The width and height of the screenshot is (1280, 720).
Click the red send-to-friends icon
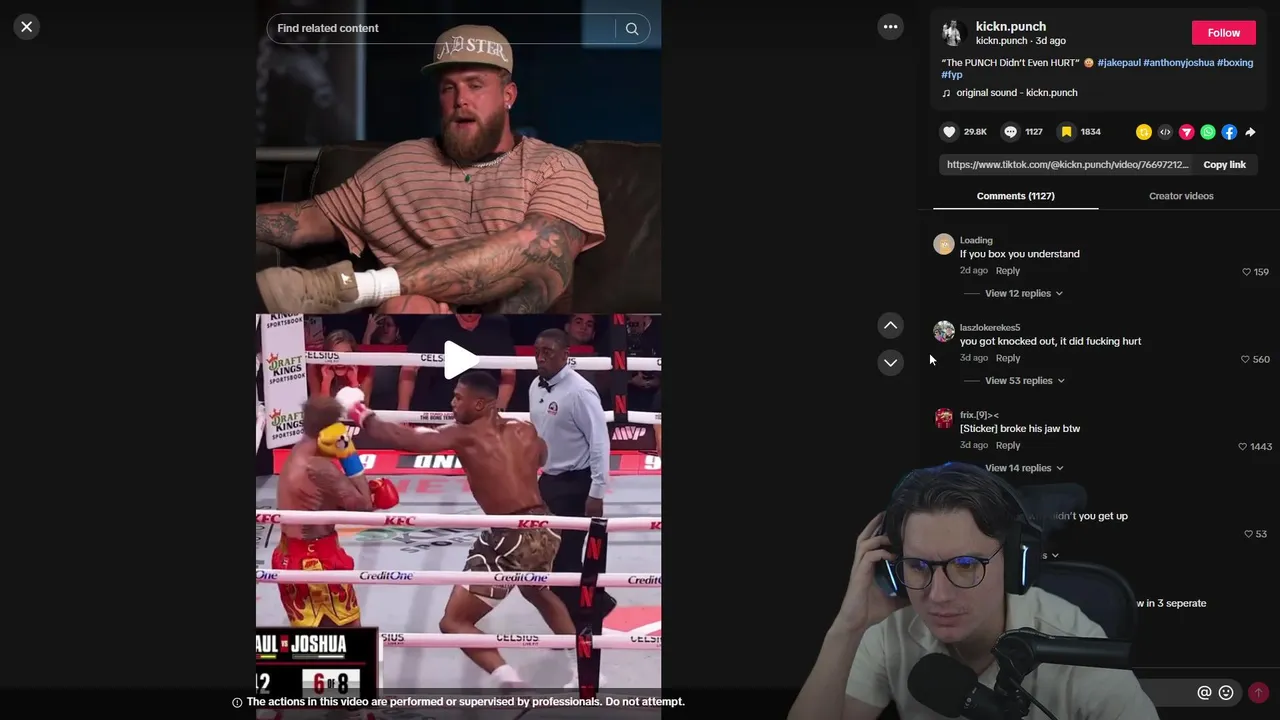(x=1187, y=132)
